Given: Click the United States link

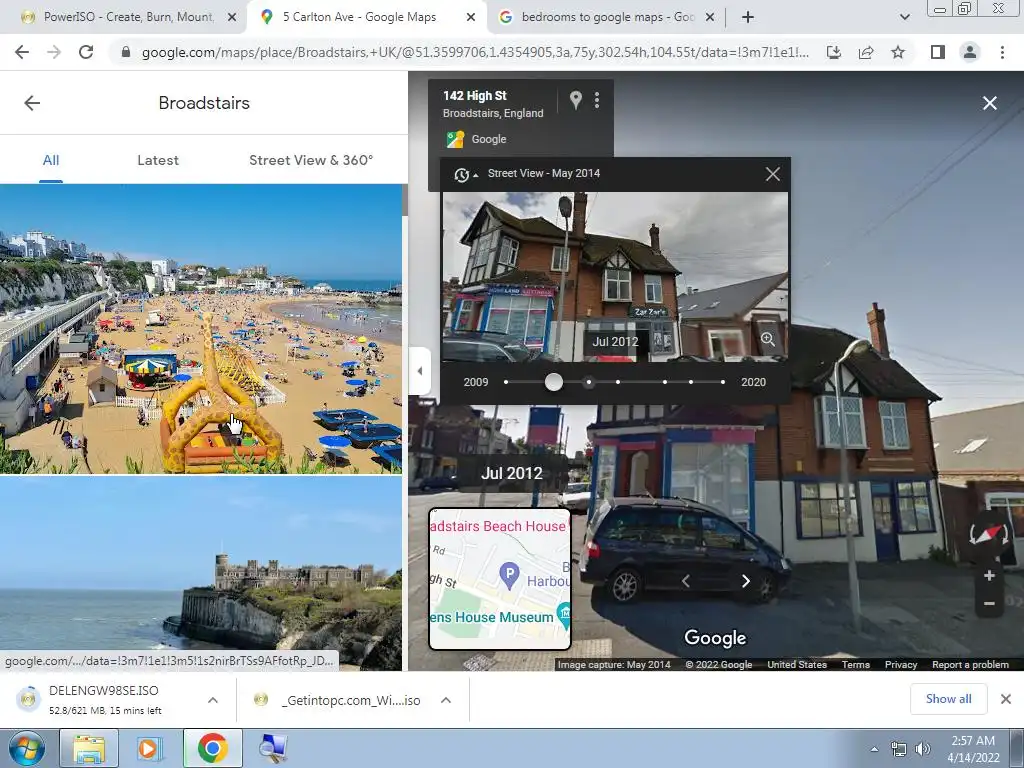Looking at the screenshot, I should [x=797, y=665].
